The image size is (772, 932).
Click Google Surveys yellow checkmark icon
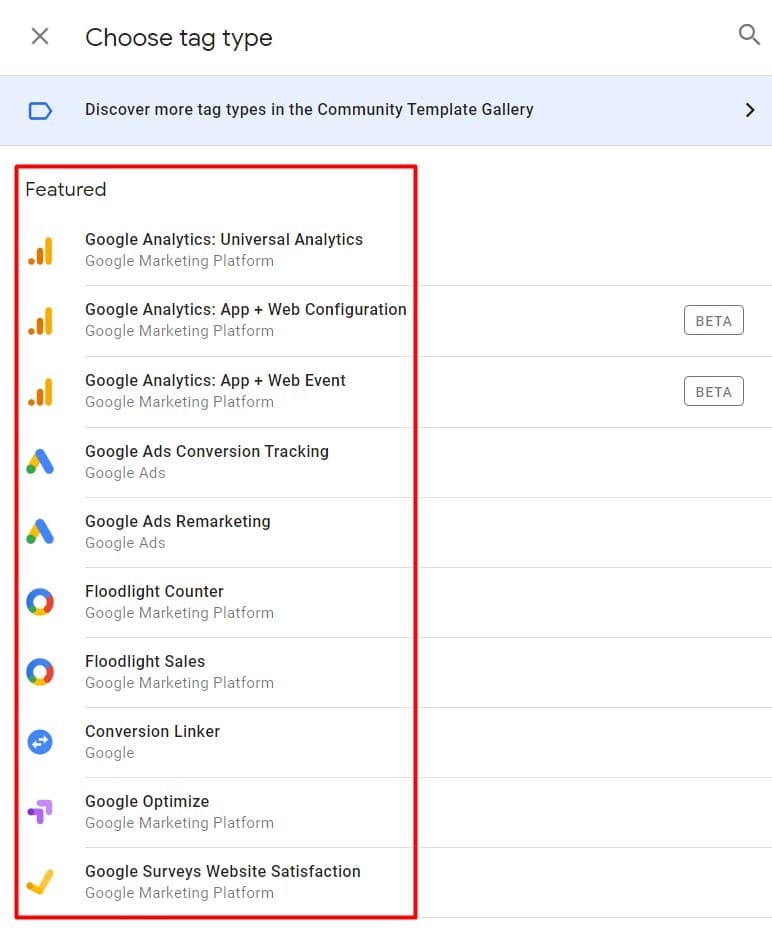point(40,882)
